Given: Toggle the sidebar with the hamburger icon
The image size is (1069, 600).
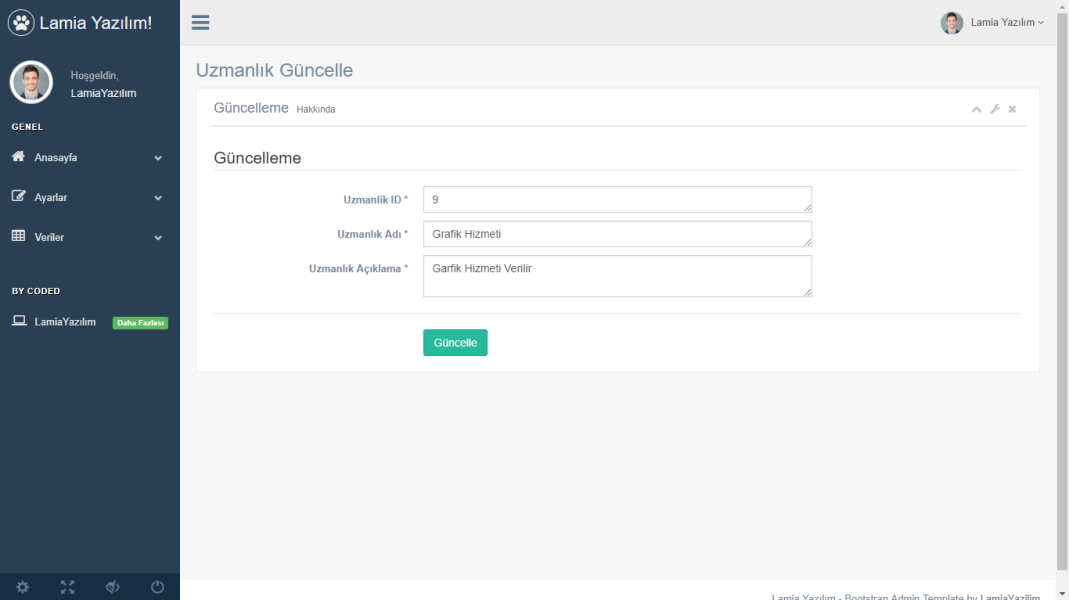Looking at the screenshot, I should tap(200, 23).
